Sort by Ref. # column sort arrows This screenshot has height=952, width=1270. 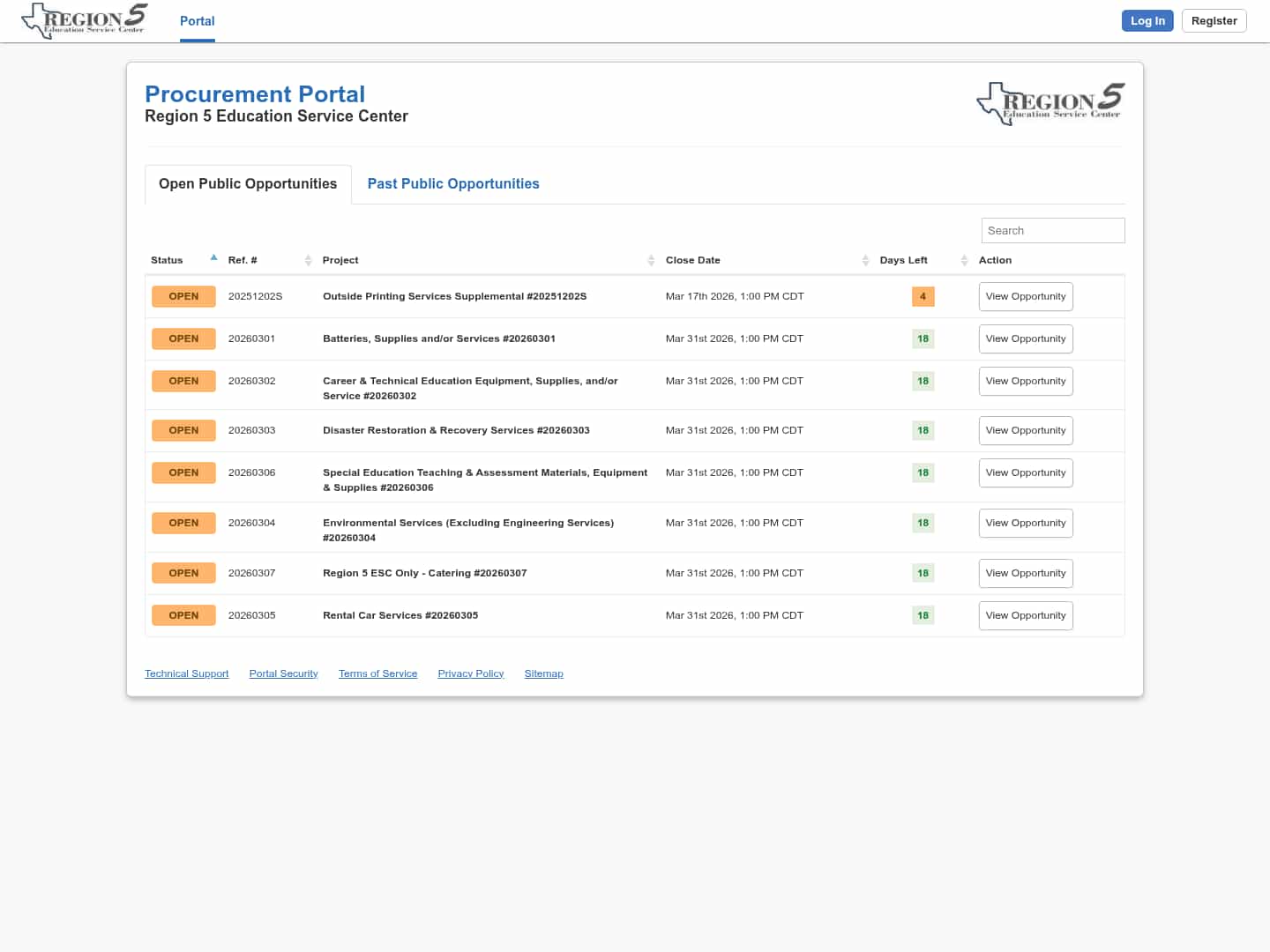point(308,260)
